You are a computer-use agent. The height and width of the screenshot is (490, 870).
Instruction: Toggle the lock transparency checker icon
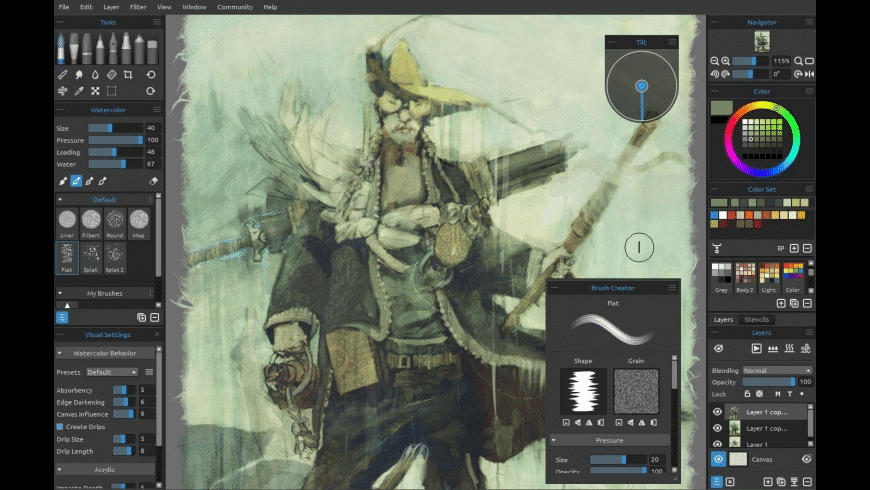point(760,394)
